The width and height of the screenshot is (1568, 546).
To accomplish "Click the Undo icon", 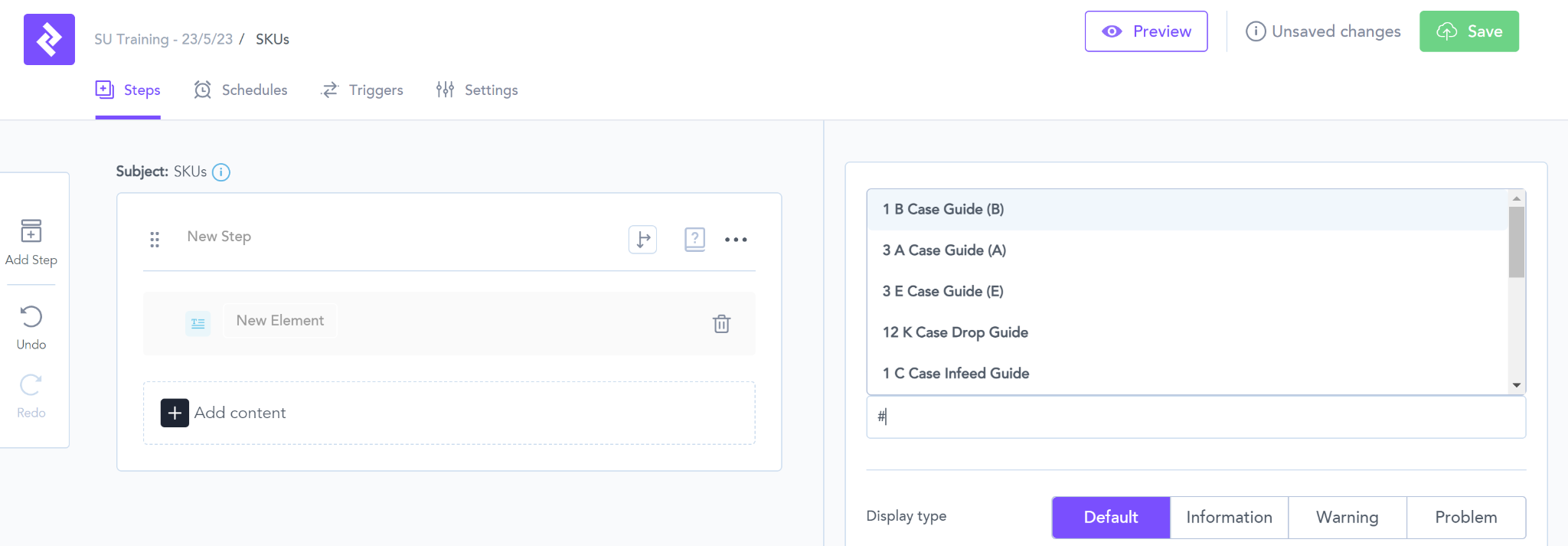I will [x=31, y=316].
